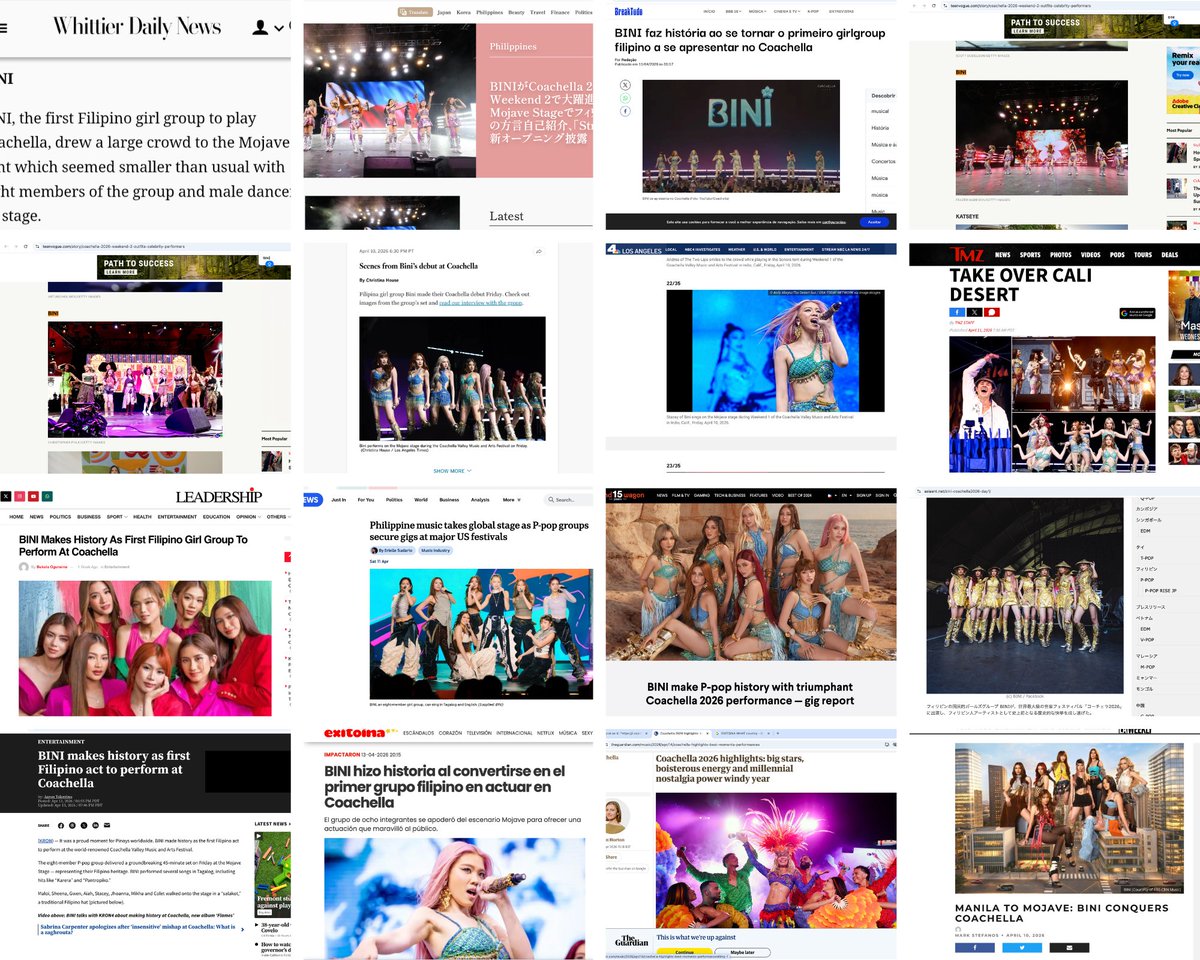Click Try now in the Adobe ad
1200x960 pixels.
(x=1183, y=75)
